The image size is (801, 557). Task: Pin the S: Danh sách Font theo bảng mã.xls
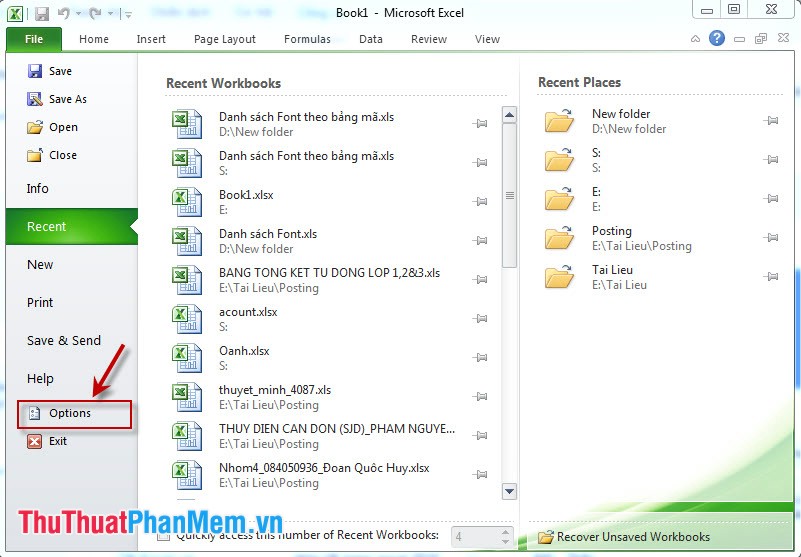tap(480, 163)
